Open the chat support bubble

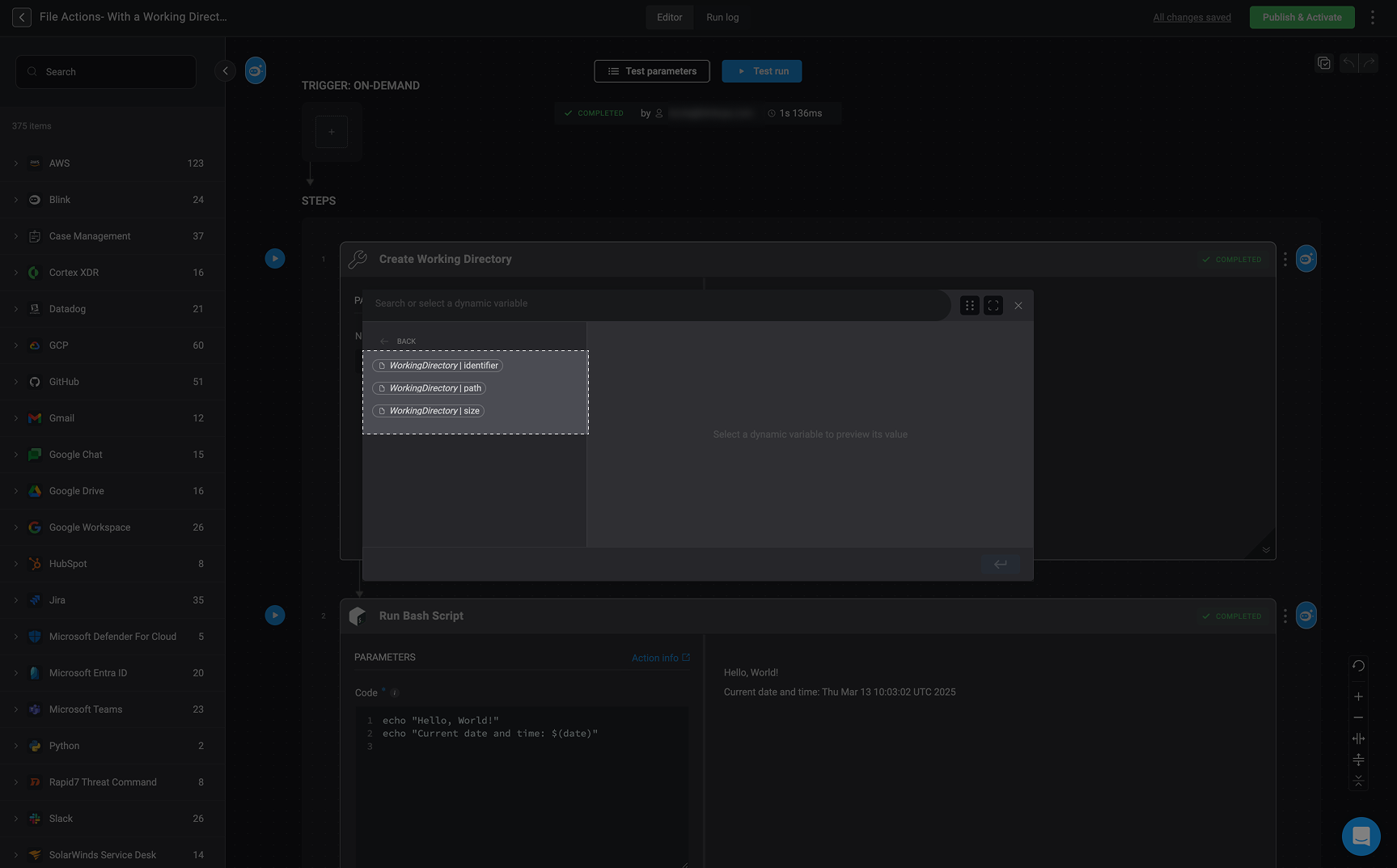pyautogui.click(x=1361, y=836)
